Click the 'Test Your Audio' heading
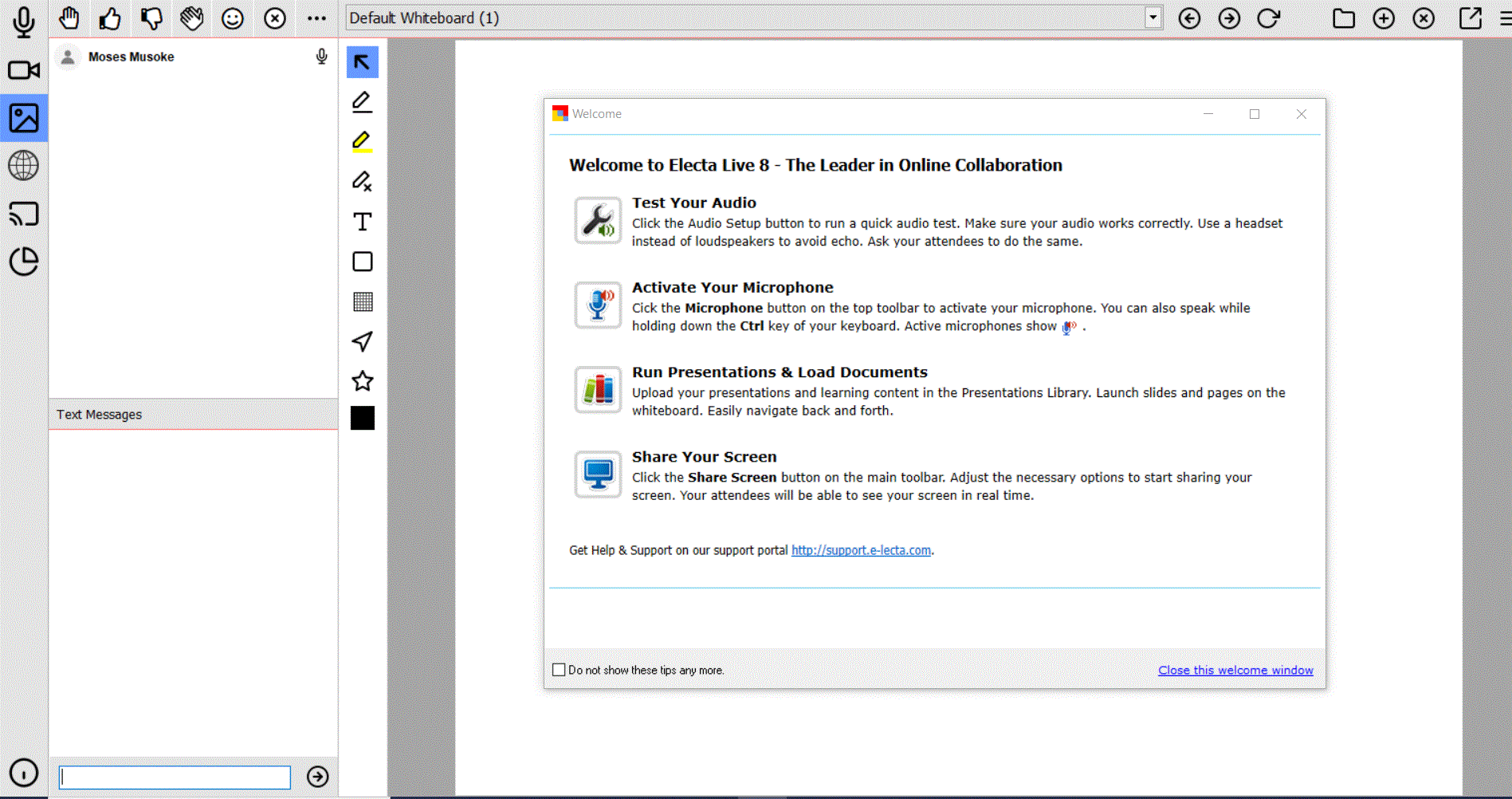Screen dimensions: 1512x799 pos(694,203)
